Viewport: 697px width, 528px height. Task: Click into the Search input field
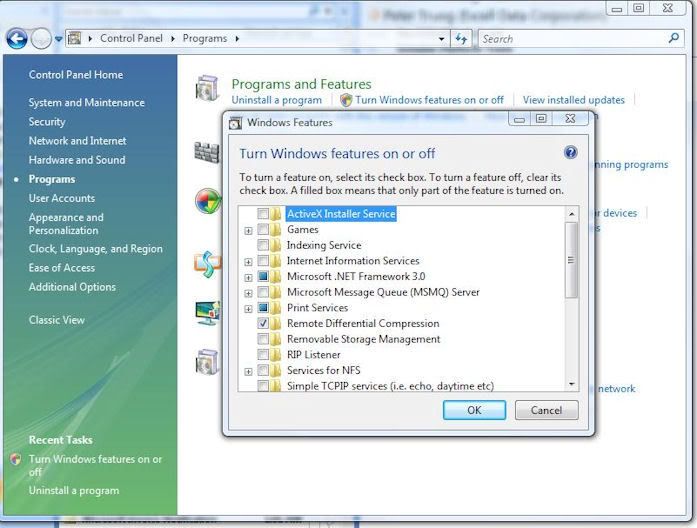[572, 39]
